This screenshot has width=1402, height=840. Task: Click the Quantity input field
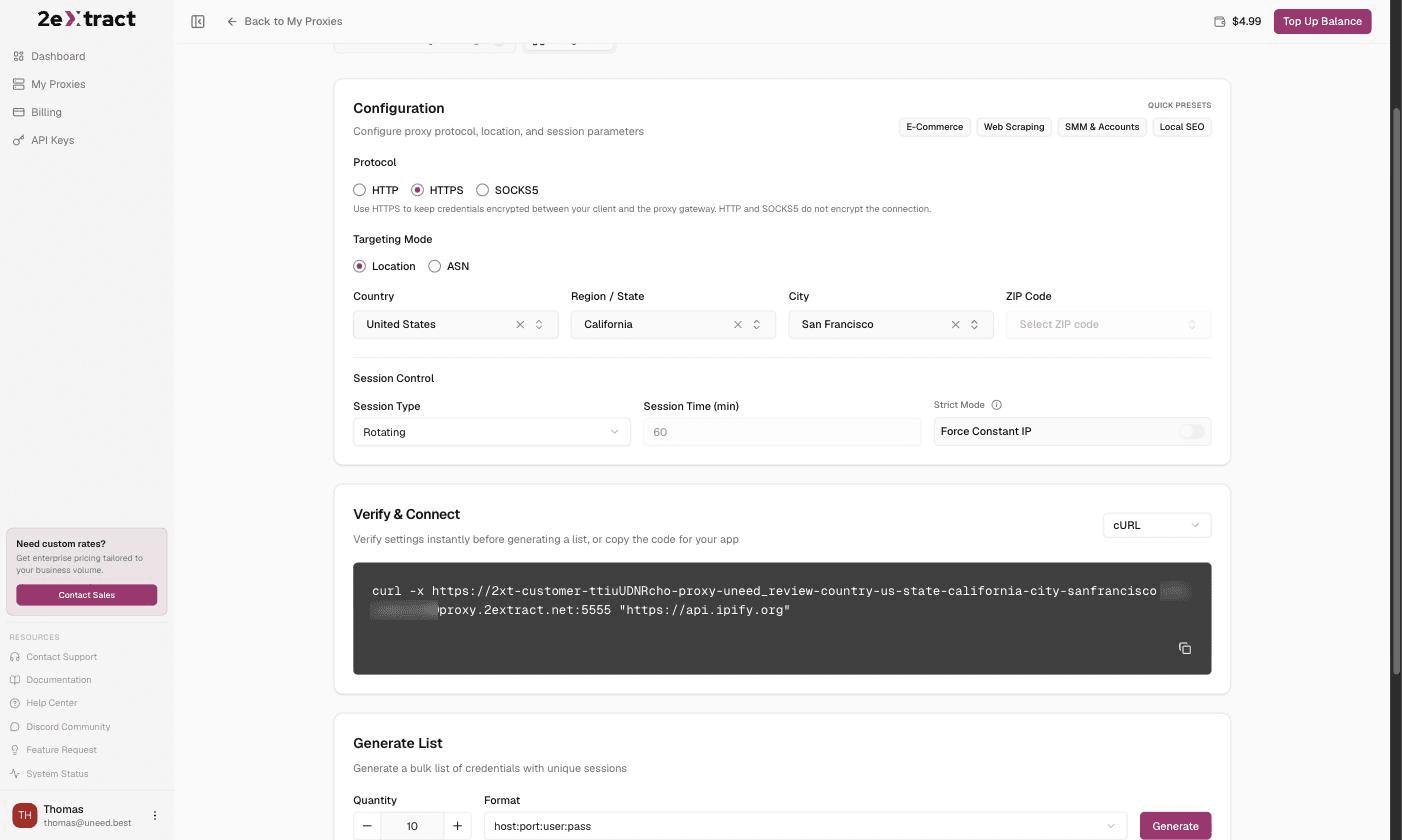tap(412, 826)
